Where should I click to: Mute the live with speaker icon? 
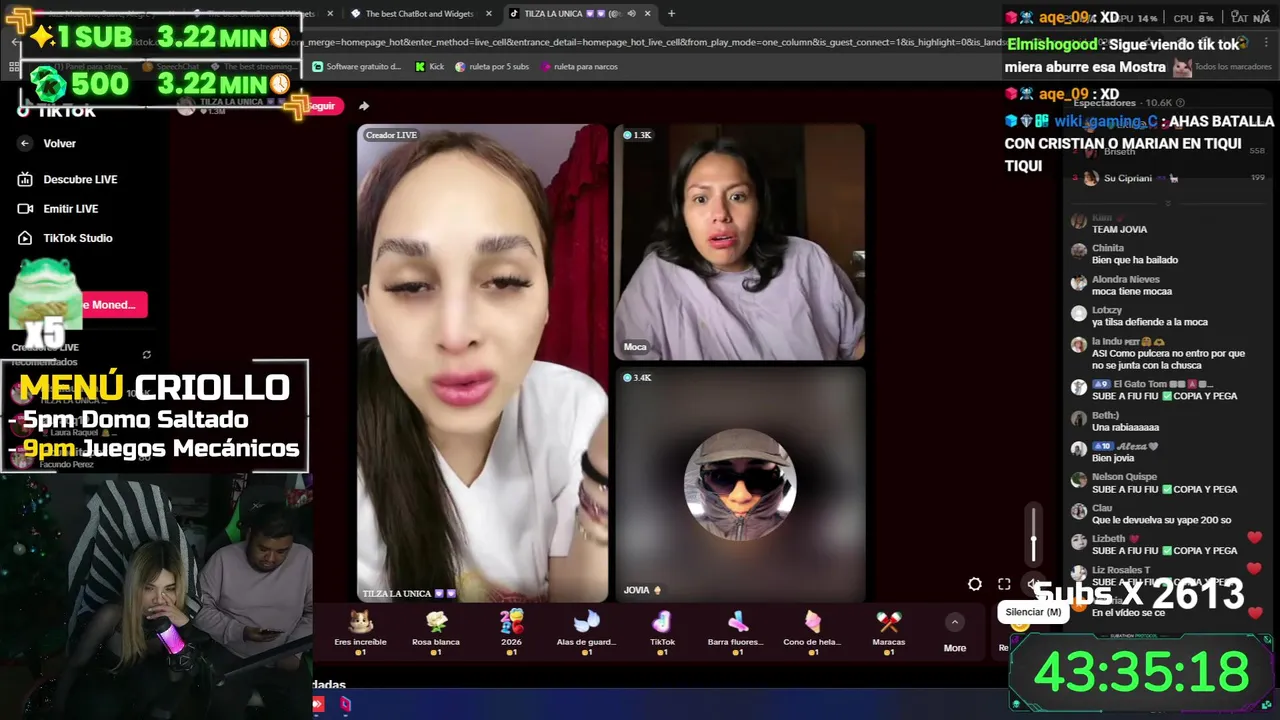[1034, 584]
